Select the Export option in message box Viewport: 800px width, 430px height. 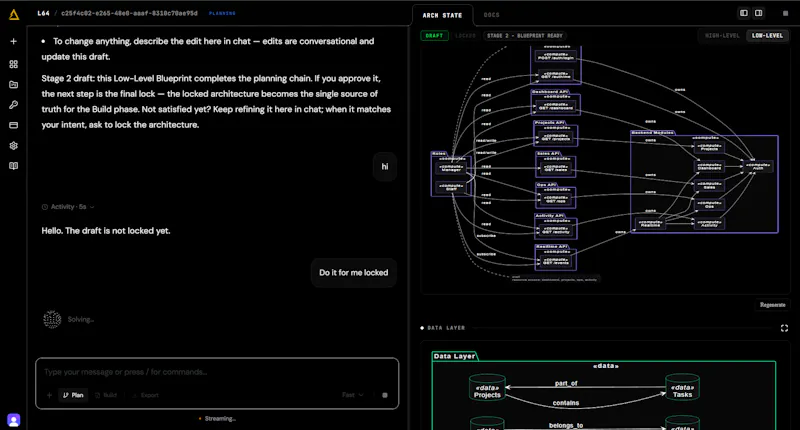tap(145, 395)
